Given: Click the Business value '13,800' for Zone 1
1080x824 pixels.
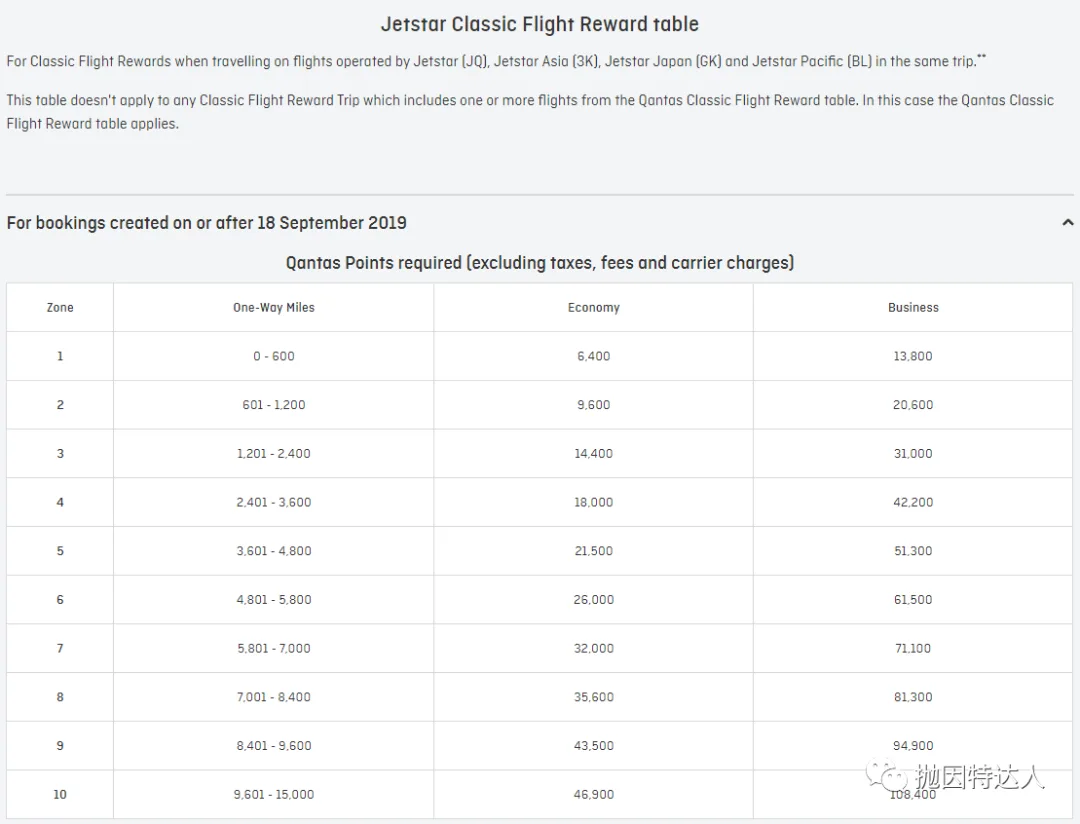Looking at the screenshot, I should [912, 356].
